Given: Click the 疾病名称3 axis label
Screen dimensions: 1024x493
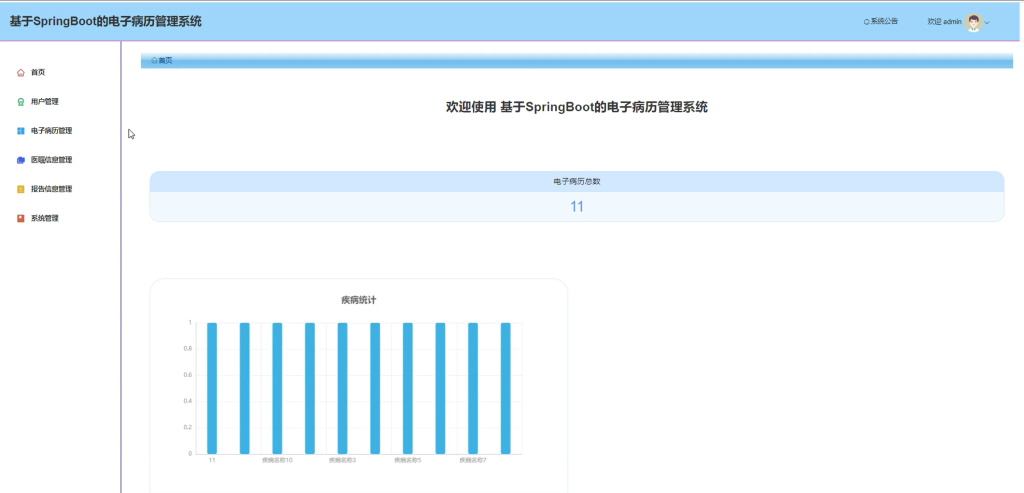Looking at the screenshot, I should click(342, 460).
